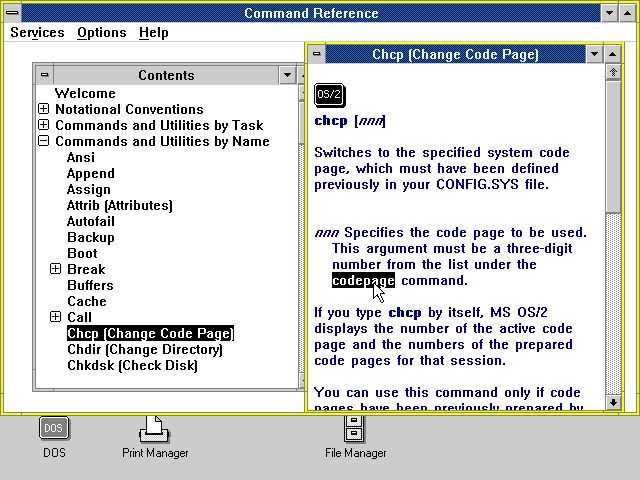
Task: Click Notational Conventions topic label
Action: (x=129, y=109)
